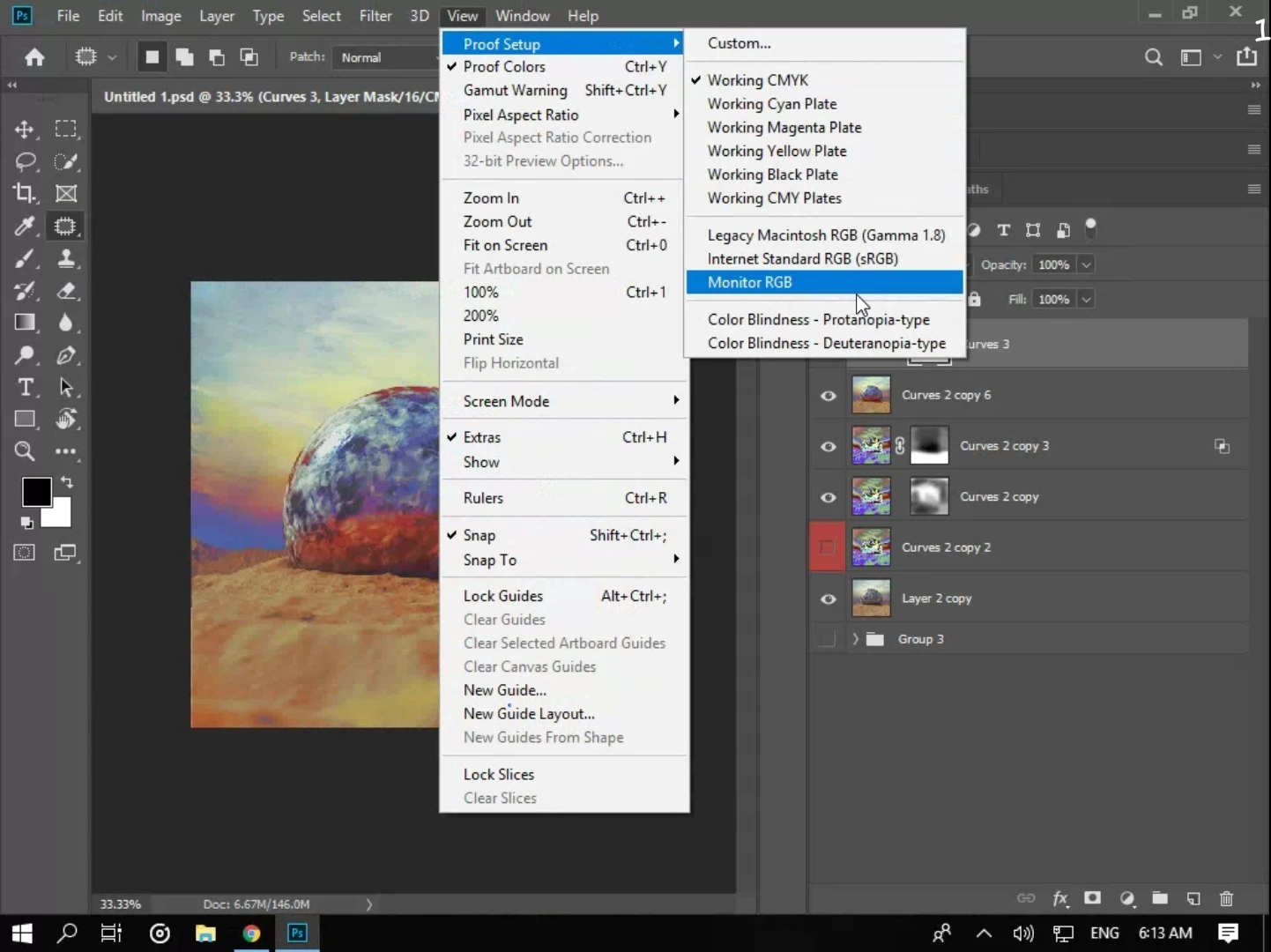Select the Path Selection tool

(x=65, y=387)
